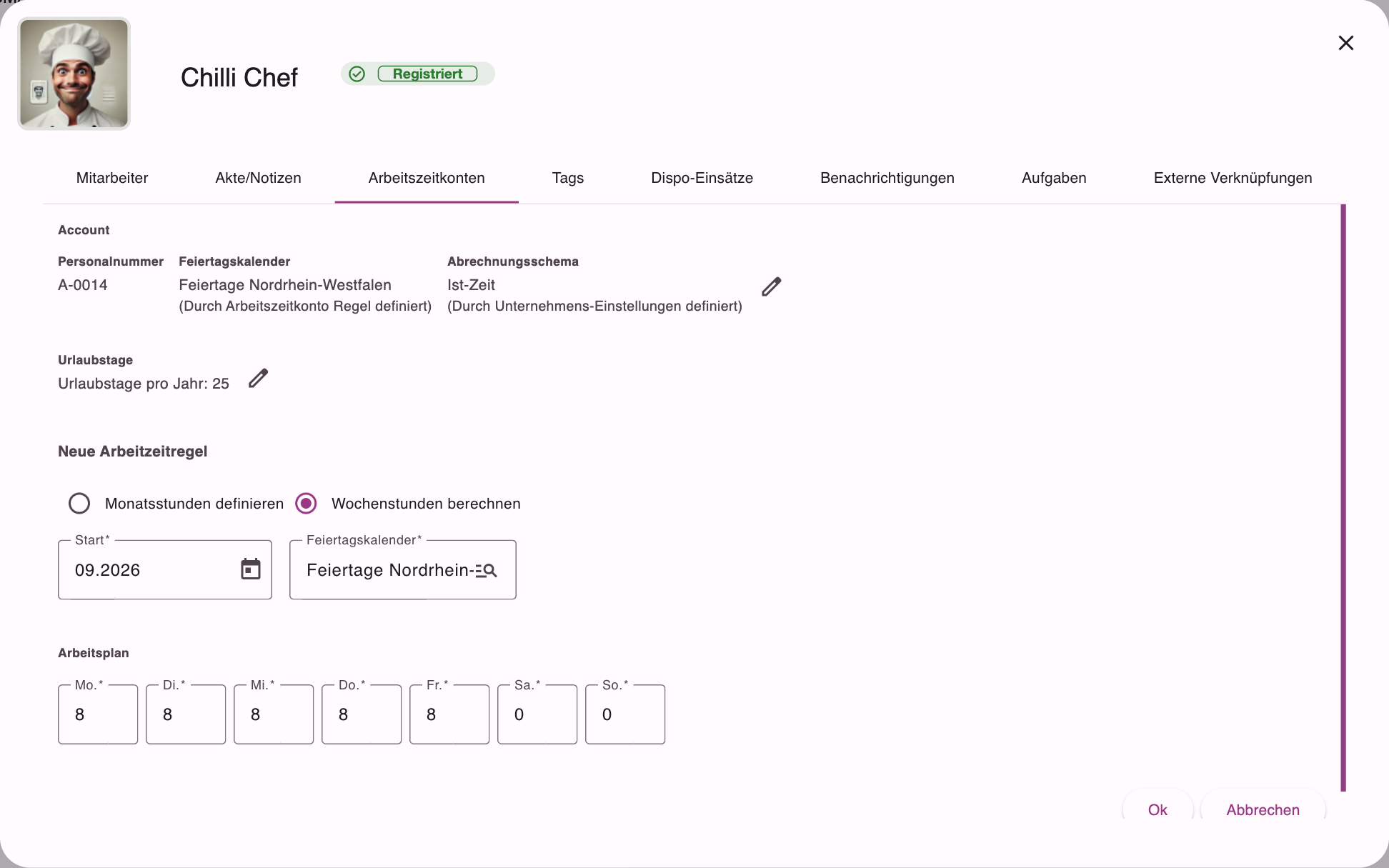This screenshot has width=1389, height=868.
Task: Click the Ist-Zeit value text
Action: point(471,285)
